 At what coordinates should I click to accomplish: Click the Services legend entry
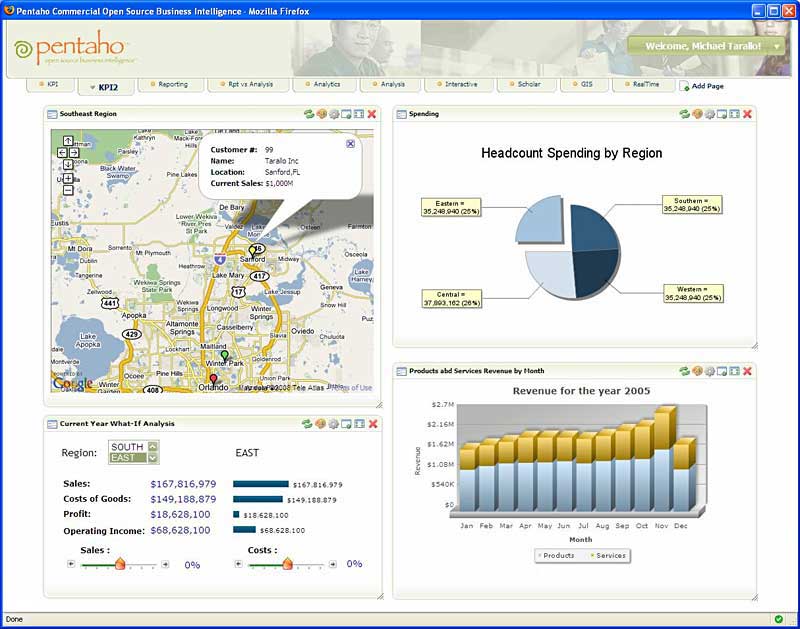point(608,556)
